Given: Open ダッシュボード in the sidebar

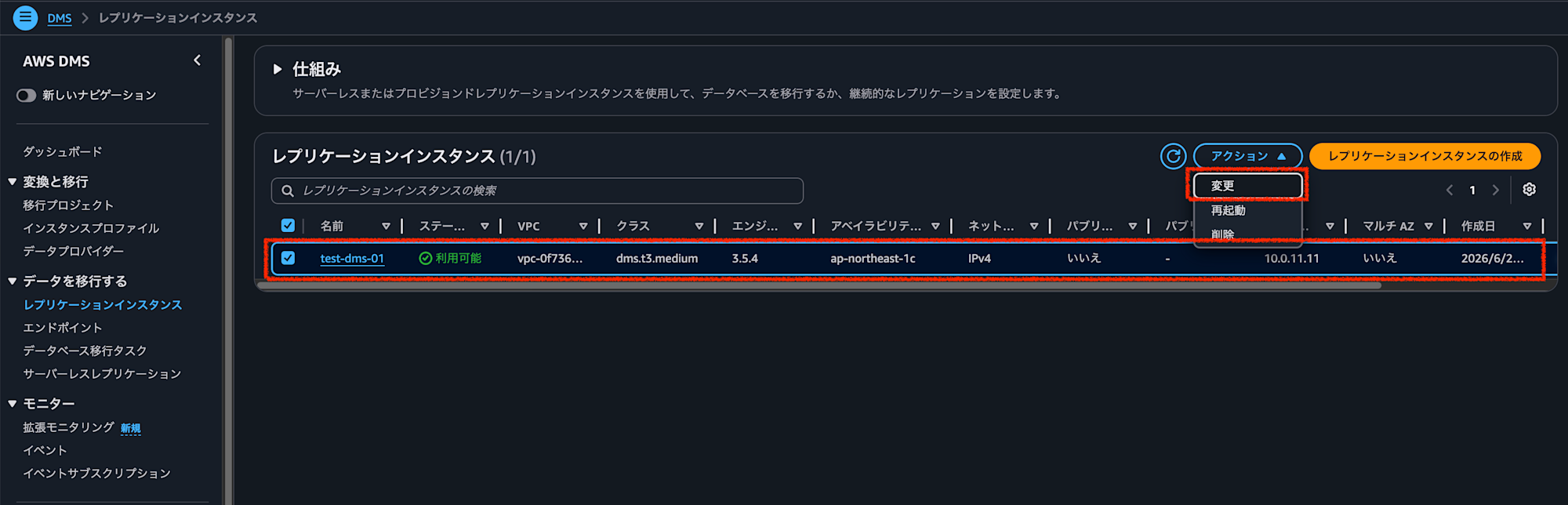Looking at the screenshot, I should coord(63,151).
